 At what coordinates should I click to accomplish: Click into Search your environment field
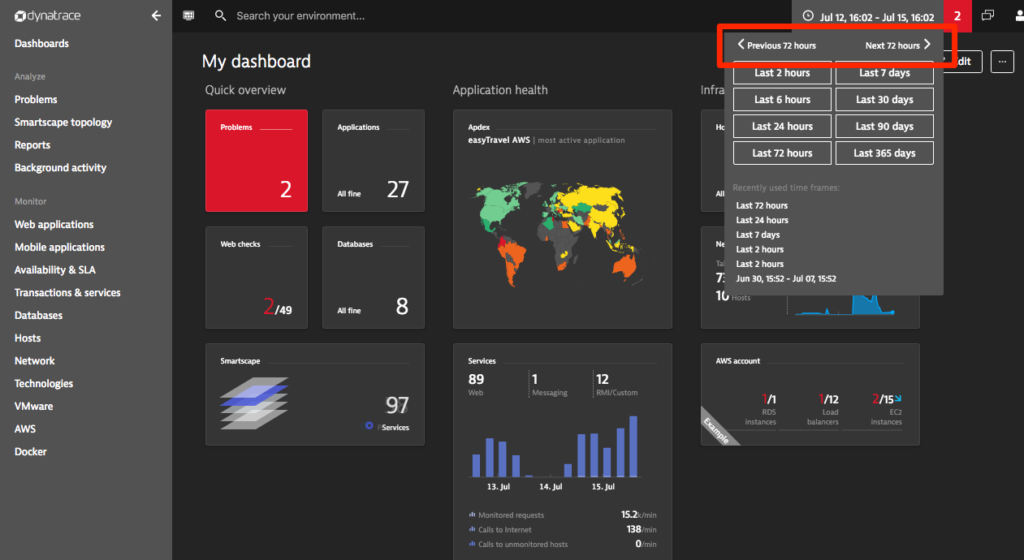[300, 16]
